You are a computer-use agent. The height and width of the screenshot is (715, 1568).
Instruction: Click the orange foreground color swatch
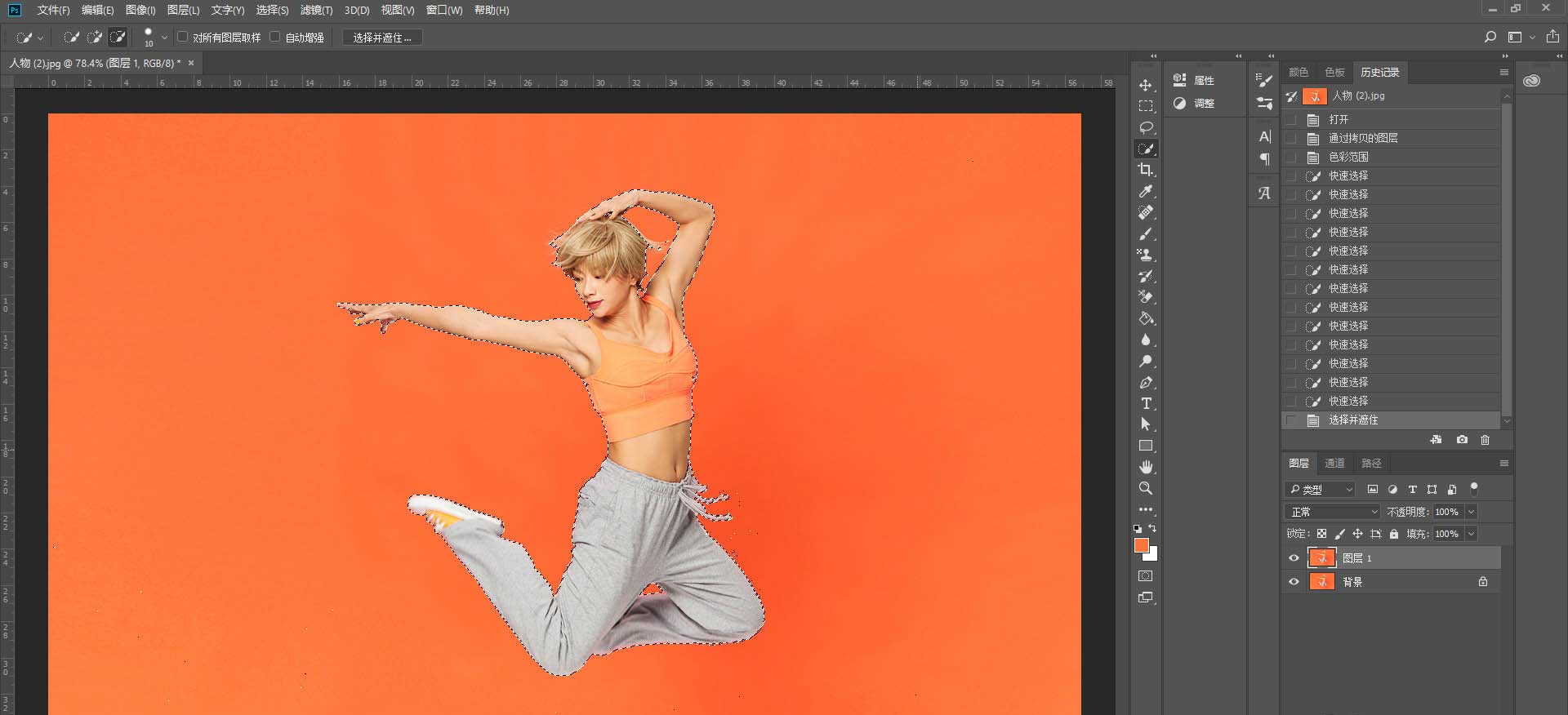(1141, 545)
